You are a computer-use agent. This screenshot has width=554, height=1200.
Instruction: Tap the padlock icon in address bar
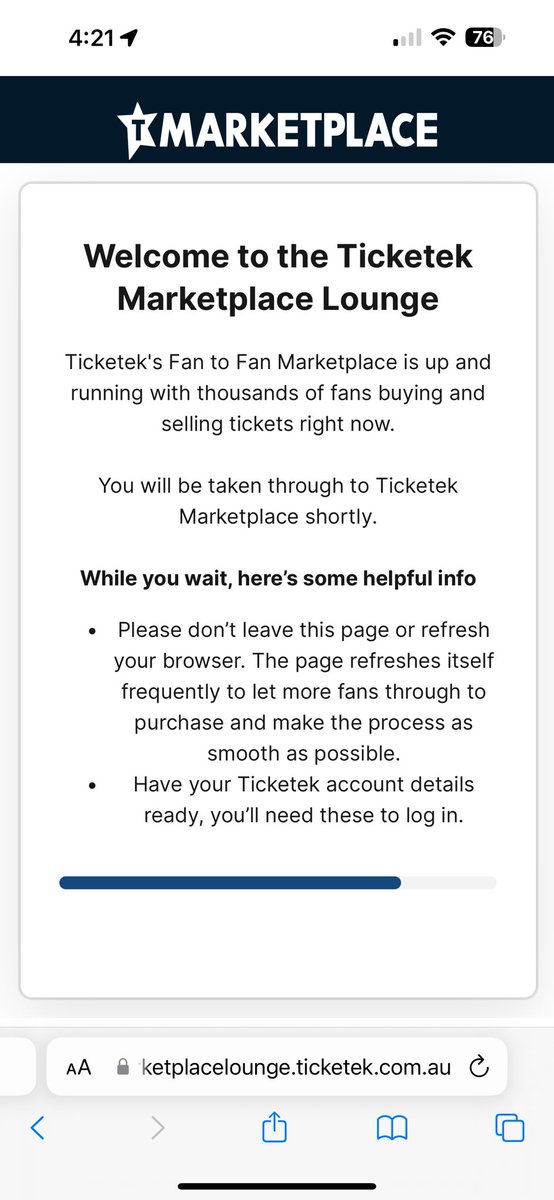tap(123, 1067)
